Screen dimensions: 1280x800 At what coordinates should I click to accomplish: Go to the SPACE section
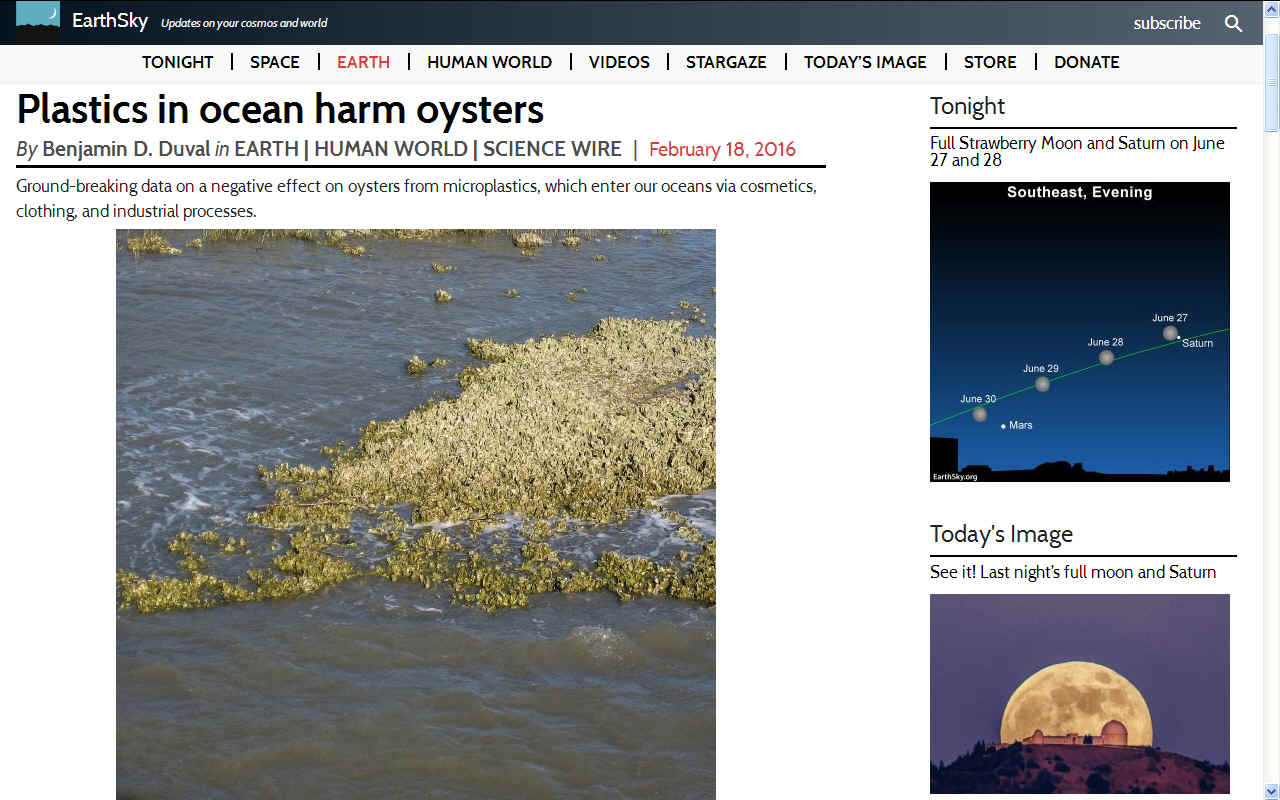[275, 62]
